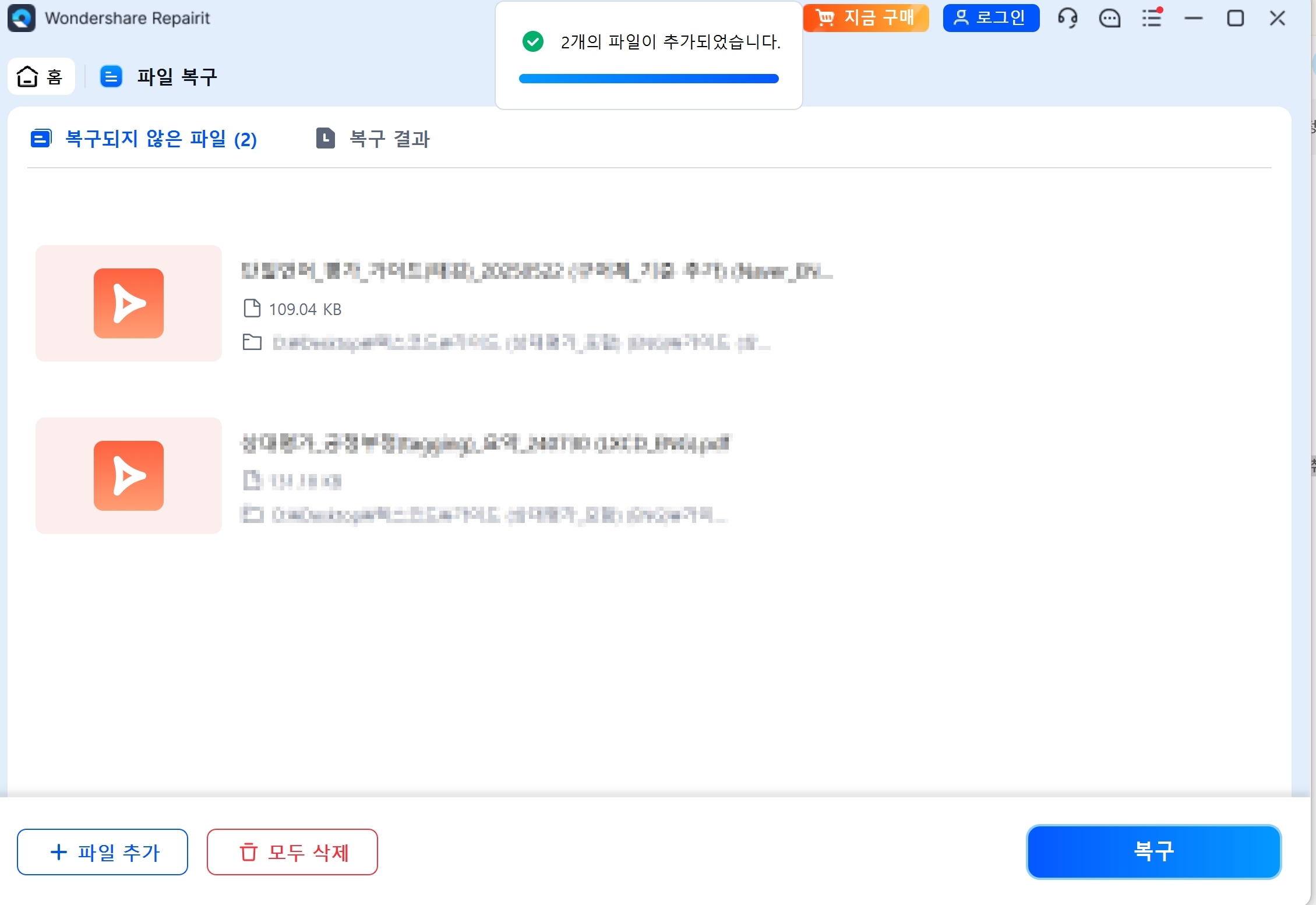1316x905 pixels.
Task: Click the Wondershare Repairit logo icon
Action: [22, 18]
